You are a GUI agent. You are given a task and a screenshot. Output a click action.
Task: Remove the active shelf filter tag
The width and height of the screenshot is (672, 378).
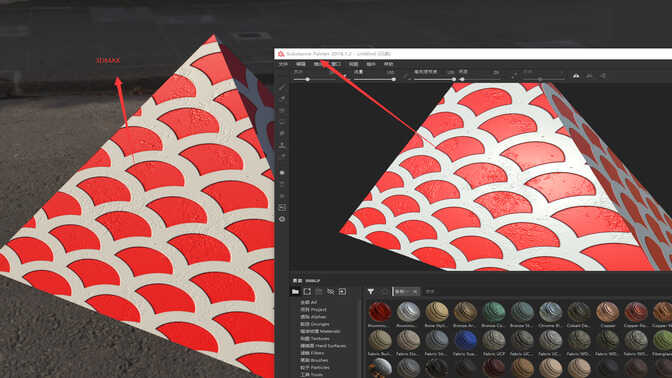[x=415, y=292]
